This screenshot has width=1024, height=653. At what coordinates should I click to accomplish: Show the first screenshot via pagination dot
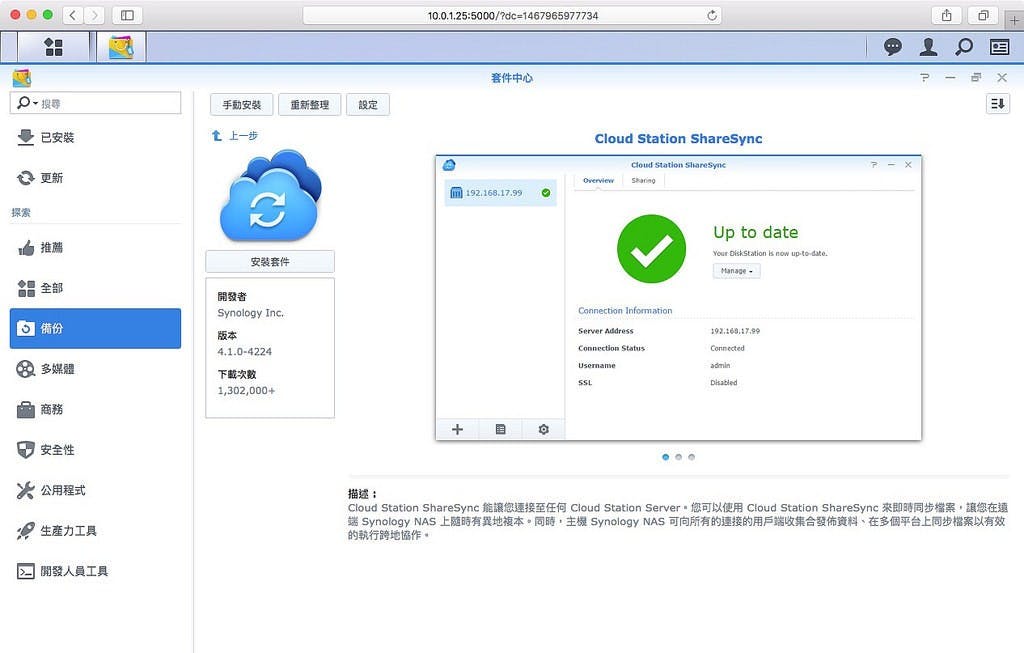tap(665, 457)
